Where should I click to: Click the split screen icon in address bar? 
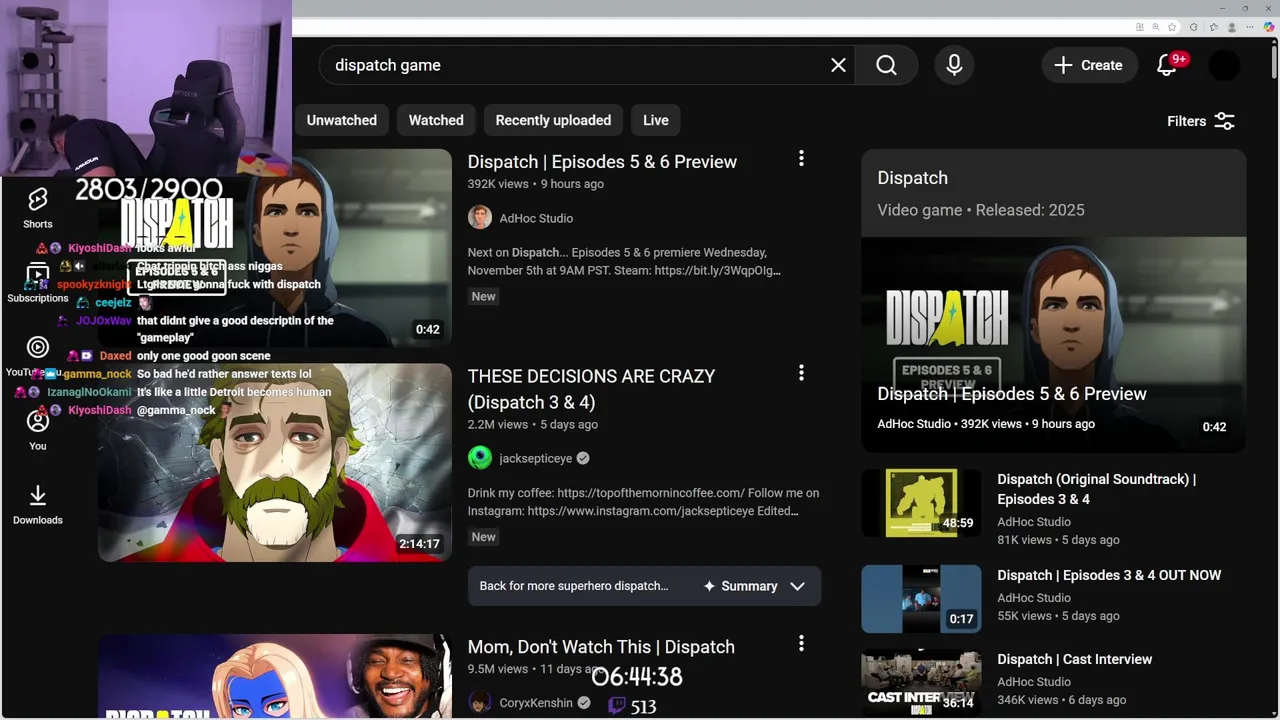point(1140,27)
